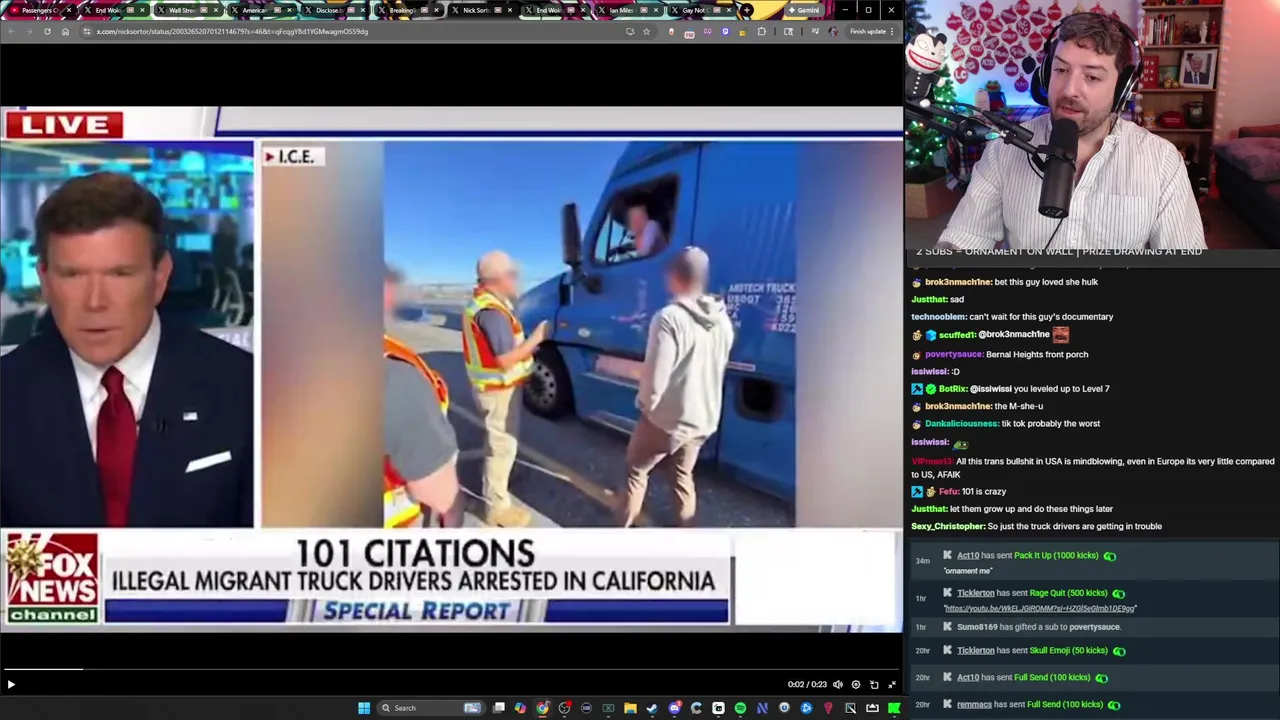The width and height of the screenshot is (1280, 720).
Task: Seek on the video progress bar
Action: click(x=451, y=669)
